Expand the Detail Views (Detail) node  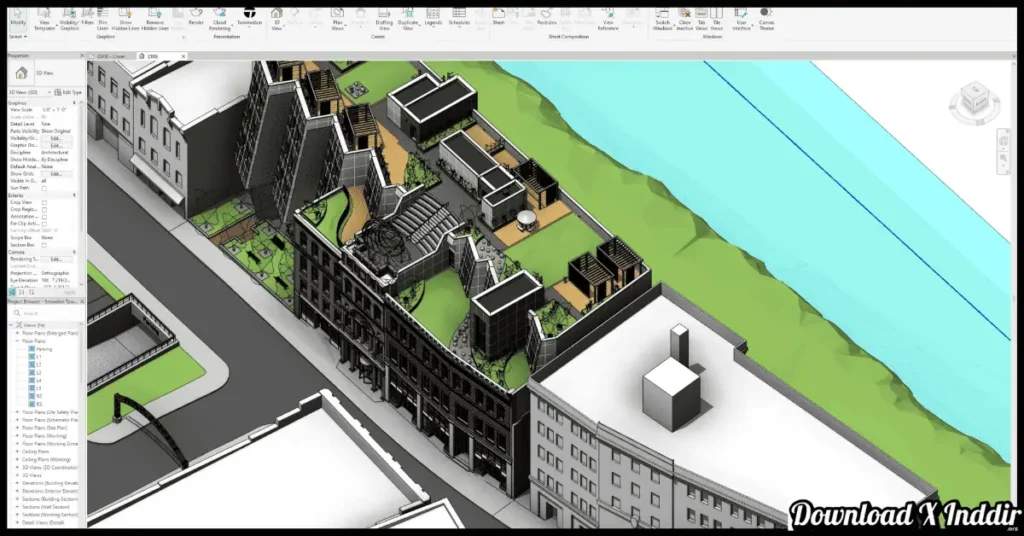coord(18,522)
